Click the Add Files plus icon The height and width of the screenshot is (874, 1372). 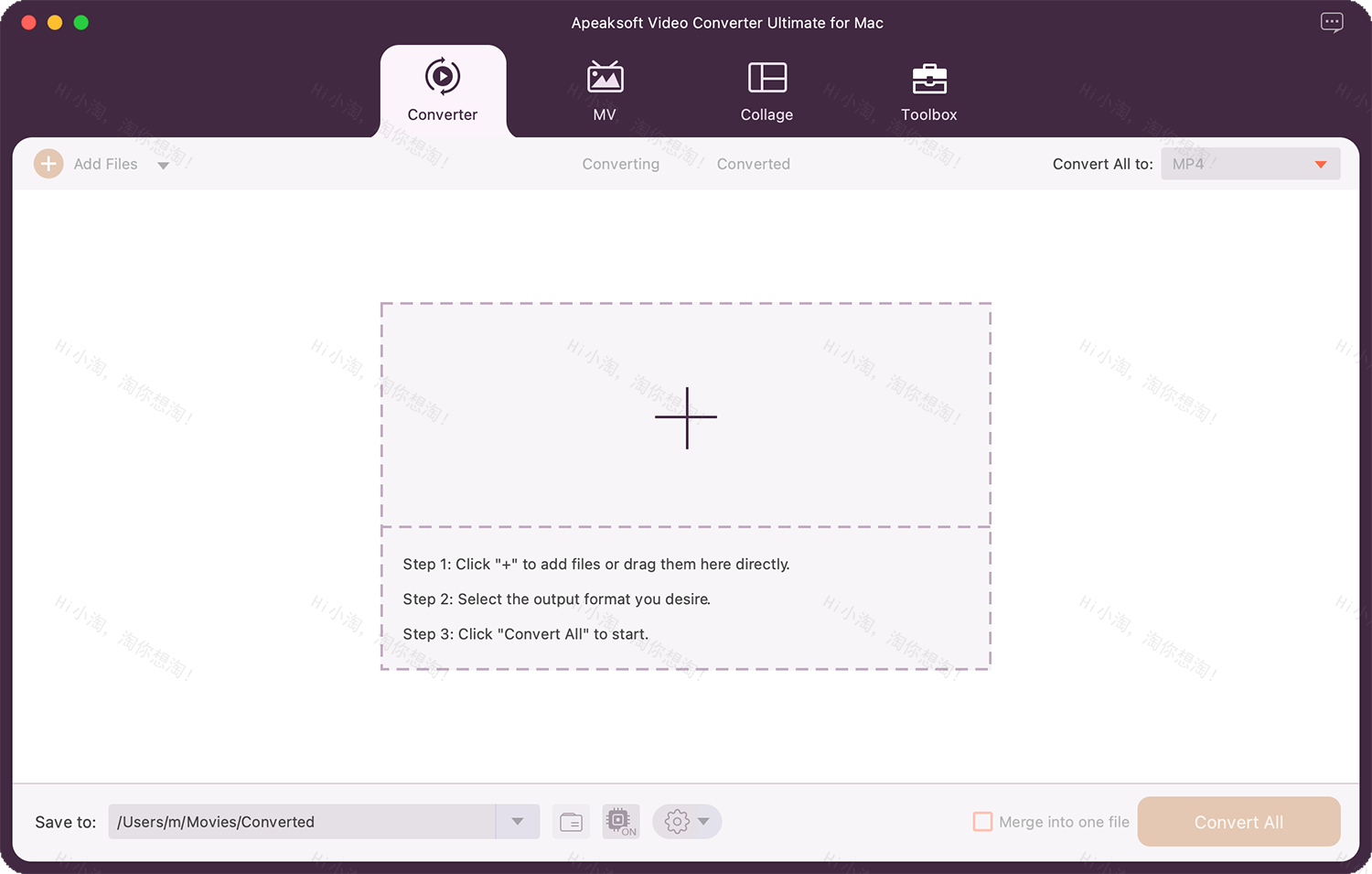coord(48,164)
